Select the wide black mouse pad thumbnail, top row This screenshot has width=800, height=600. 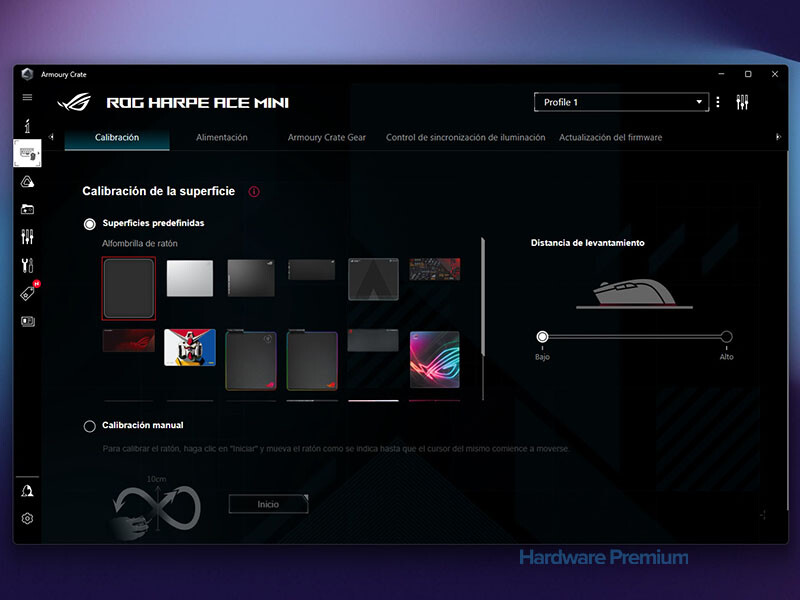tap(312, 269)
